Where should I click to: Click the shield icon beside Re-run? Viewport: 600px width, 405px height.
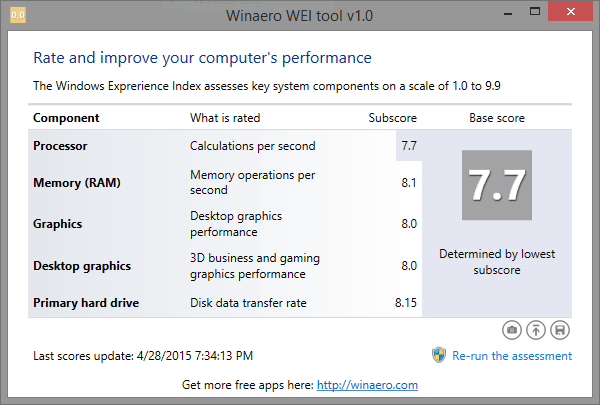click(439, 355)
